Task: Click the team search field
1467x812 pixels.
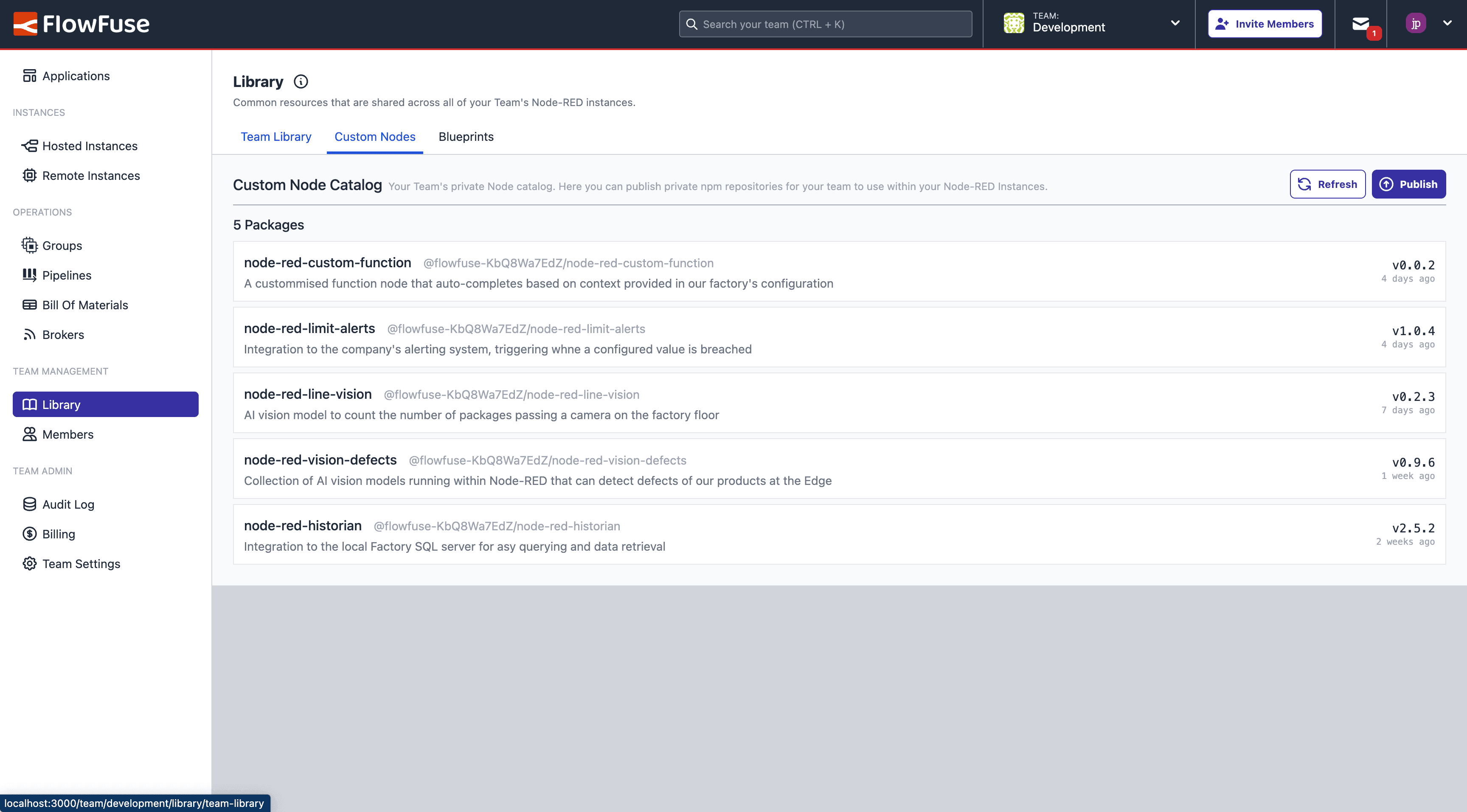Action: [825, 23]
